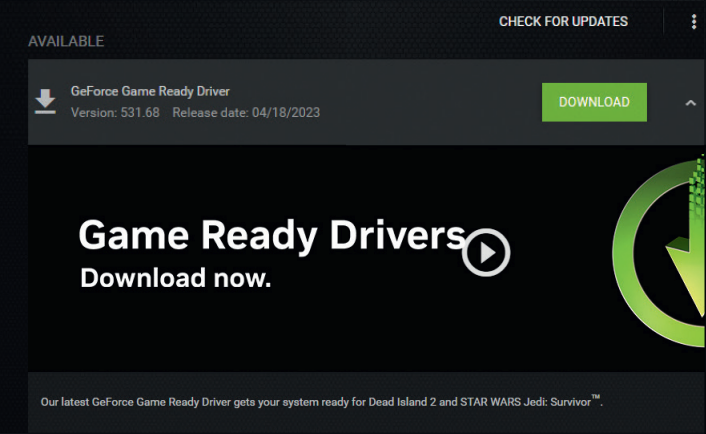Click the divider line beside CHECK FOR UPDATES
This screenshot has width=706, height=434.
point(663,21)
